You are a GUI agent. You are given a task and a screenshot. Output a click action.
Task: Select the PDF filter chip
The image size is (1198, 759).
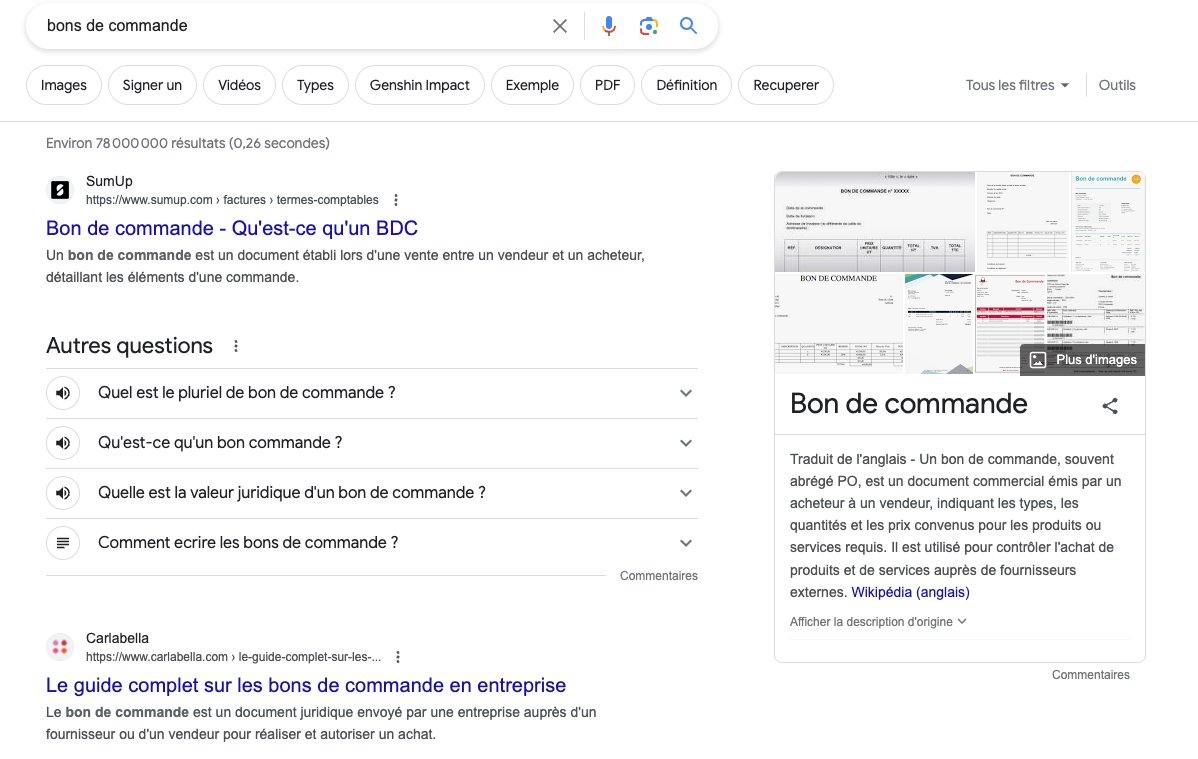pos(607,85)
